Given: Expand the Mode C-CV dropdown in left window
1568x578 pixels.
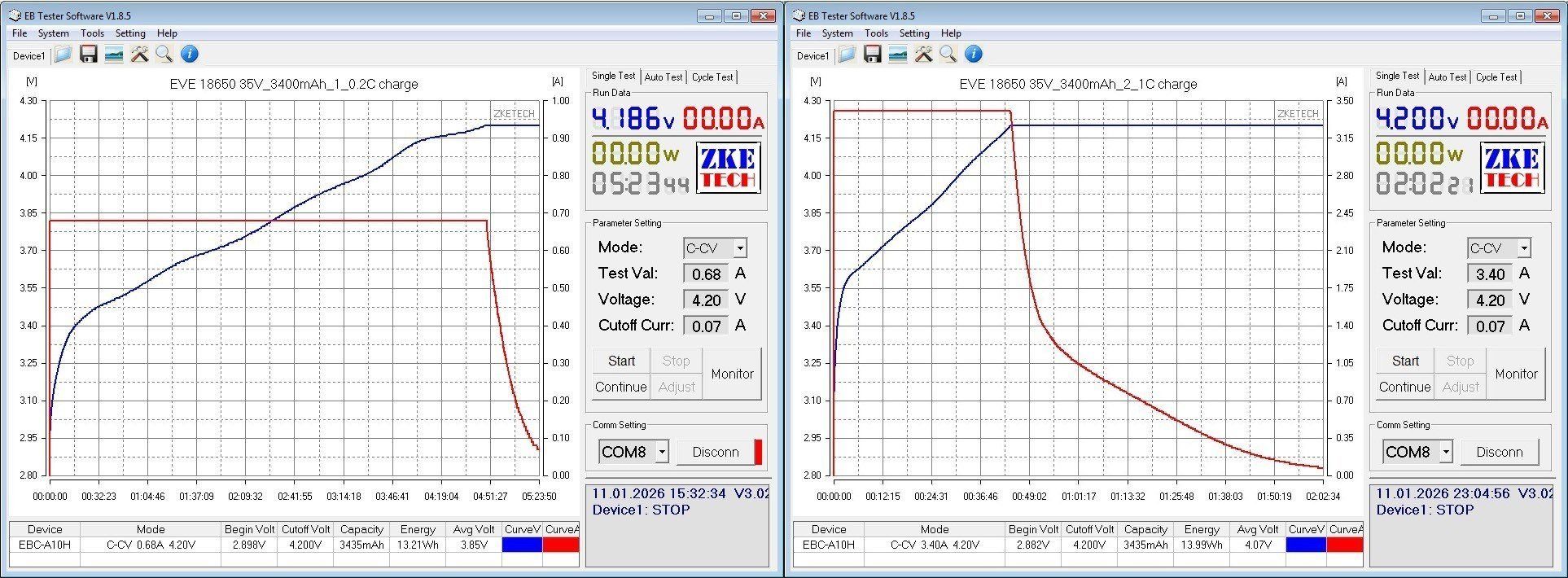Looking at the screenshot, I should click(x=739, y=248).
